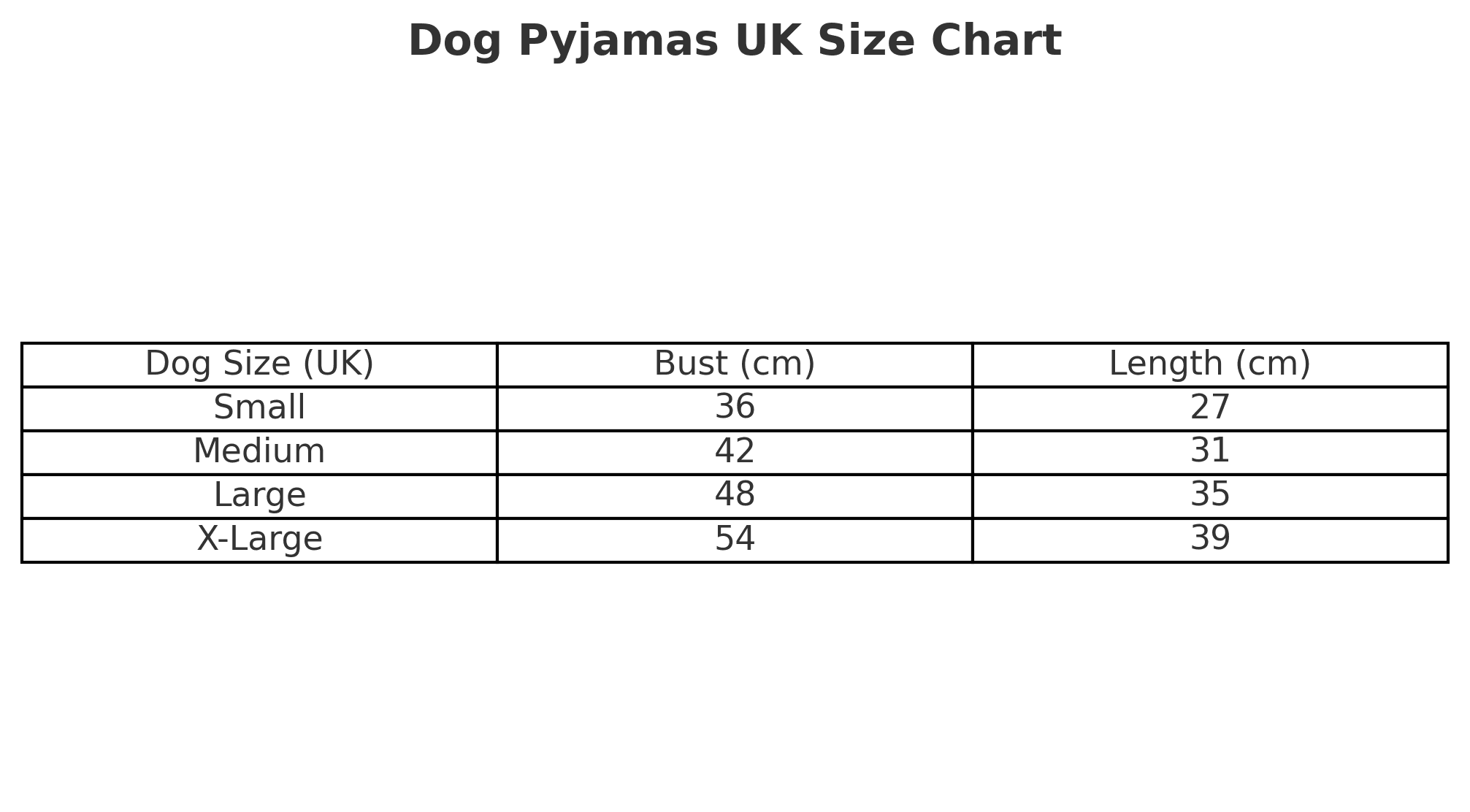Viewport: 1470px width, 812px height.
Task: Click the "X-Large" size cell
Action: point(259,540)
